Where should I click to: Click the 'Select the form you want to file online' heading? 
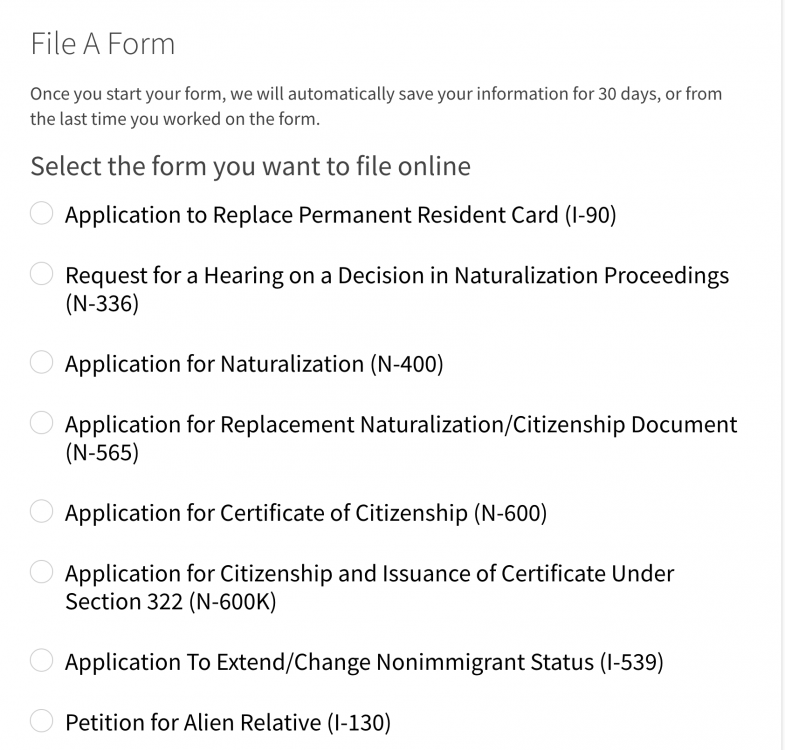click(x=250, y=166)
